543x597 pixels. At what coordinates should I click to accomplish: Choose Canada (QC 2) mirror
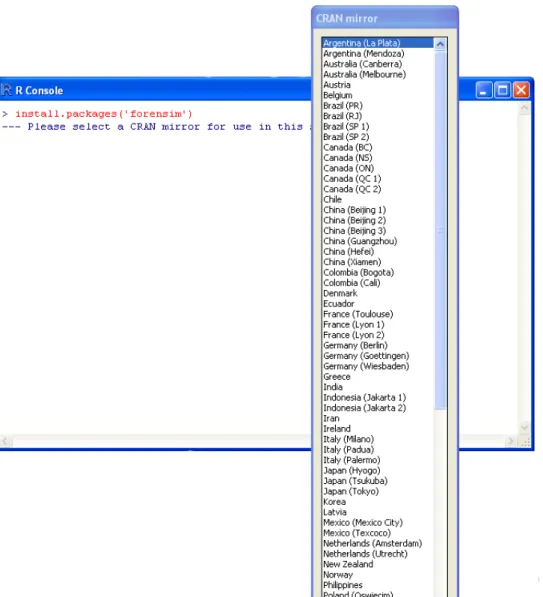[378, 189]
